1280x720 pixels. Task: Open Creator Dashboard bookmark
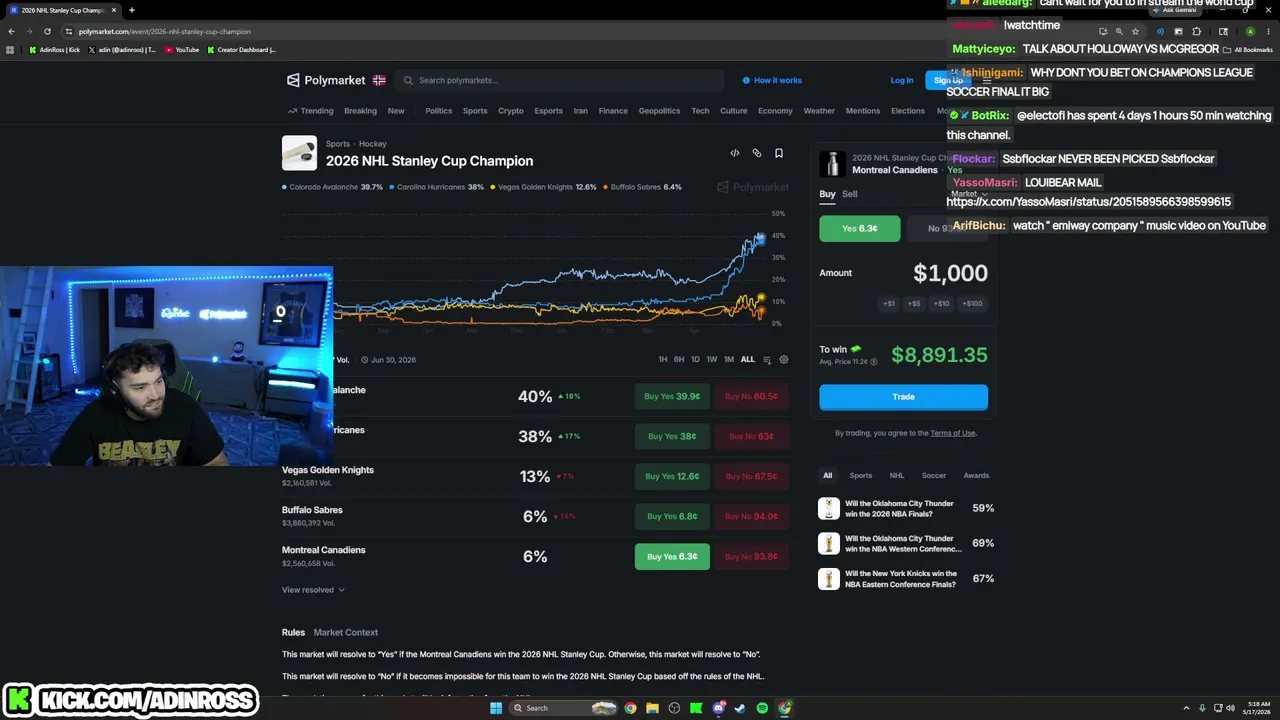pos(241,49)
